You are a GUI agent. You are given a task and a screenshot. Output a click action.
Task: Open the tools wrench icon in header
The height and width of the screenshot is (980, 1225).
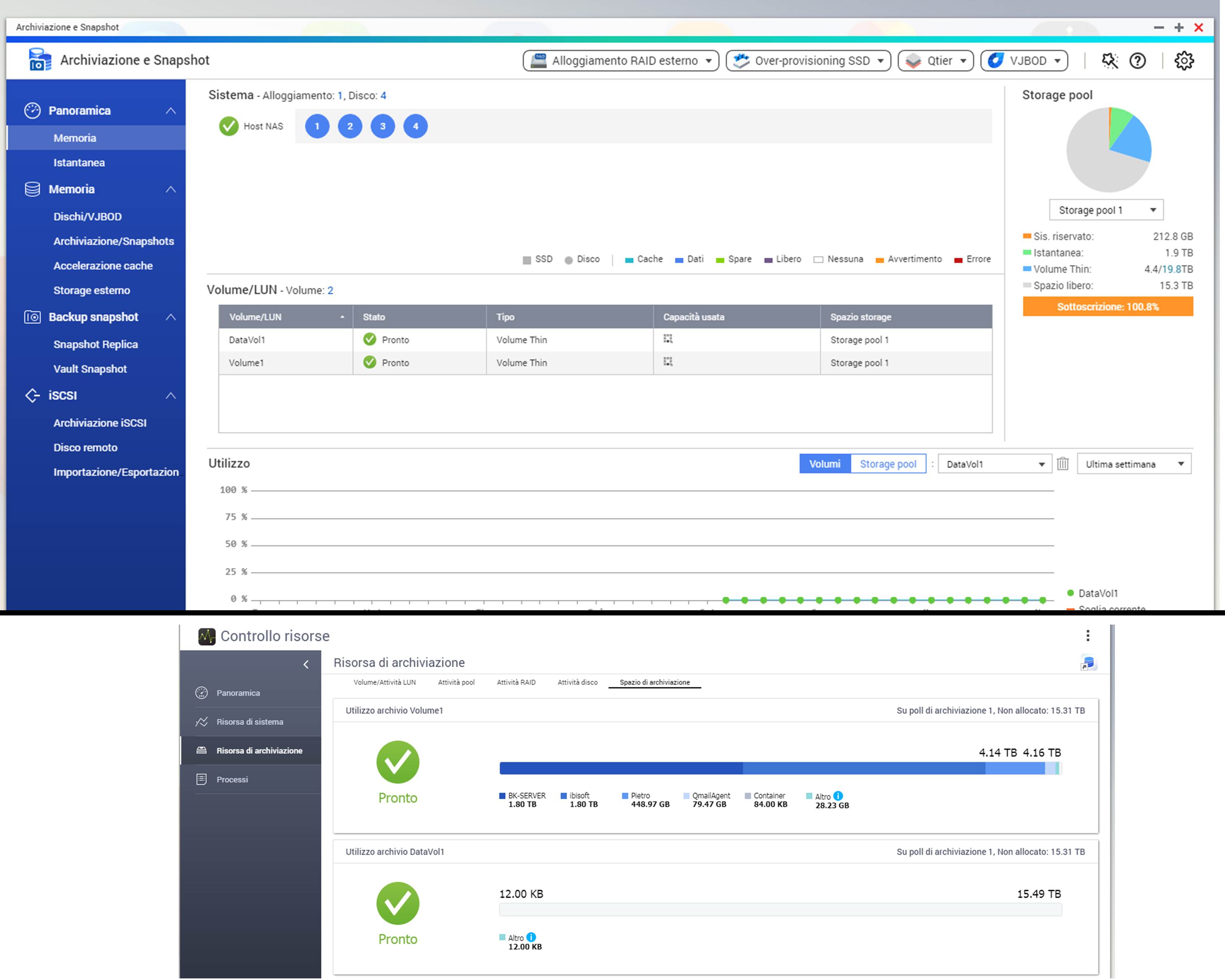coord(1109,61)
